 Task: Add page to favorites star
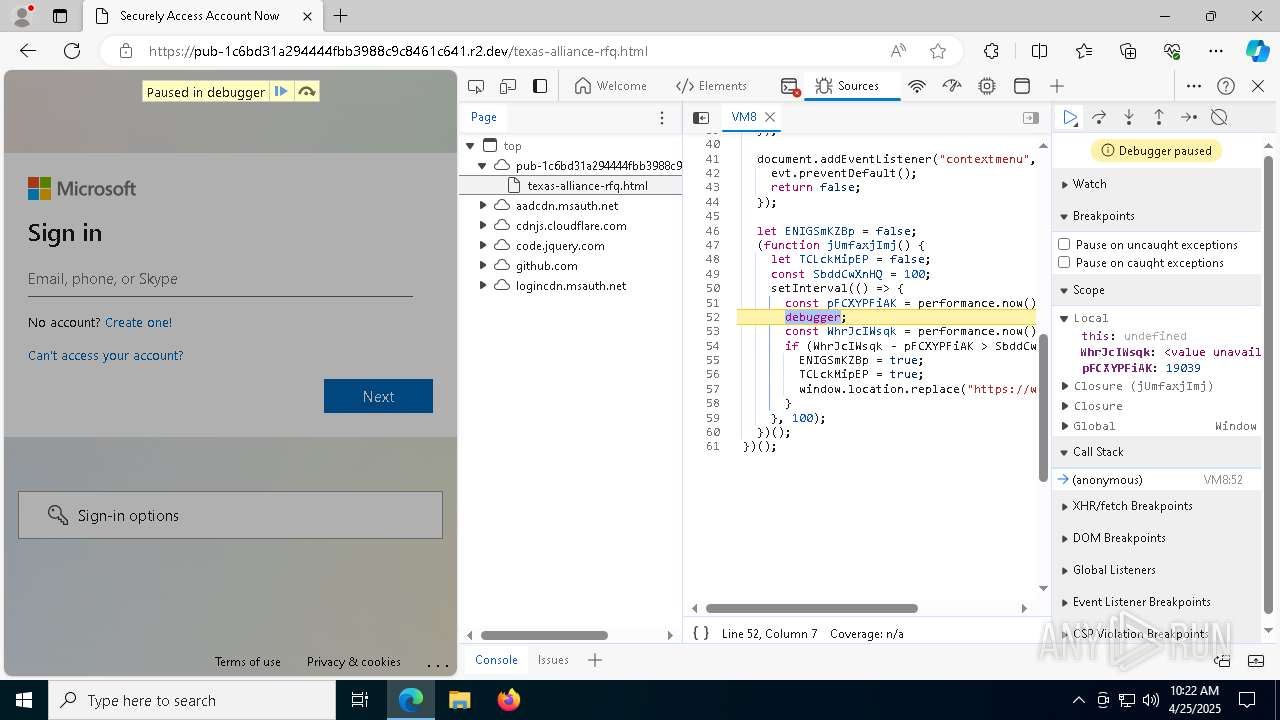point(937,51)
